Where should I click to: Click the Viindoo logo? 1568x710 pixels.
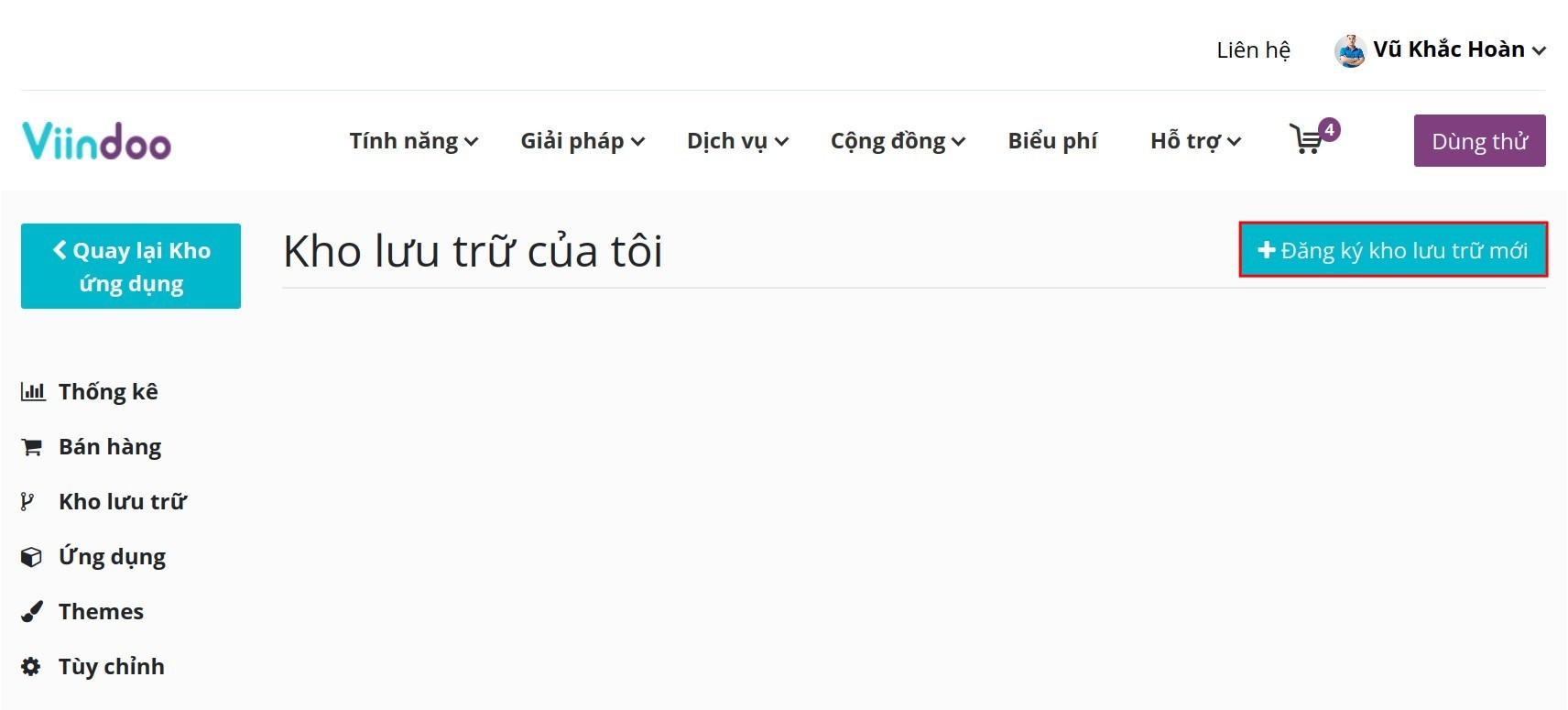tap(95, 139)
